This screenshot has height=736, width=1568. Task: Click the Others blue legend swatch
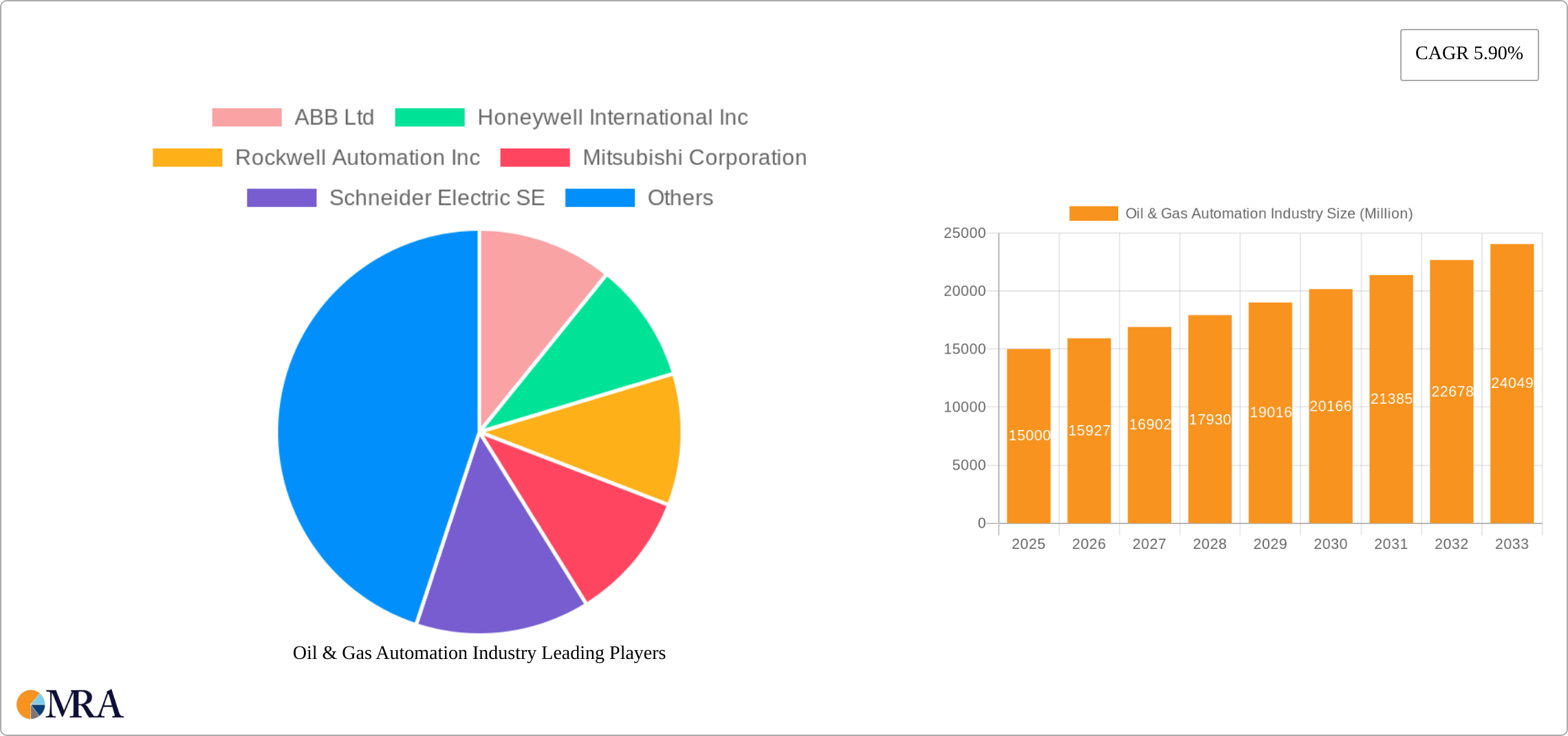click(x=600, y=197)
